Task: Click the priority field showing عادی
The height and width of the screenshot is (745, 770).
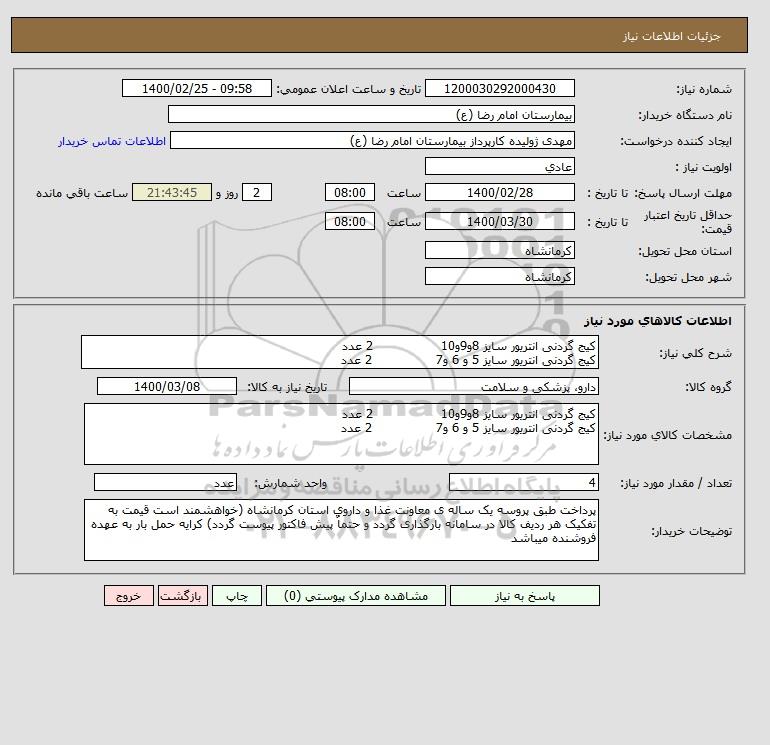Action: [499, 166]
